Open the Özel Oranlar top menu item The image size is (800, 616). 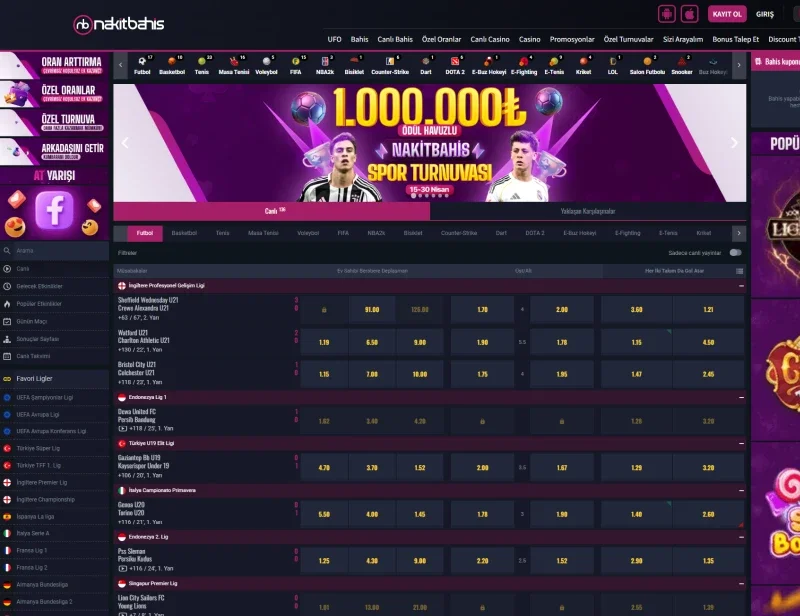[441, 39]
